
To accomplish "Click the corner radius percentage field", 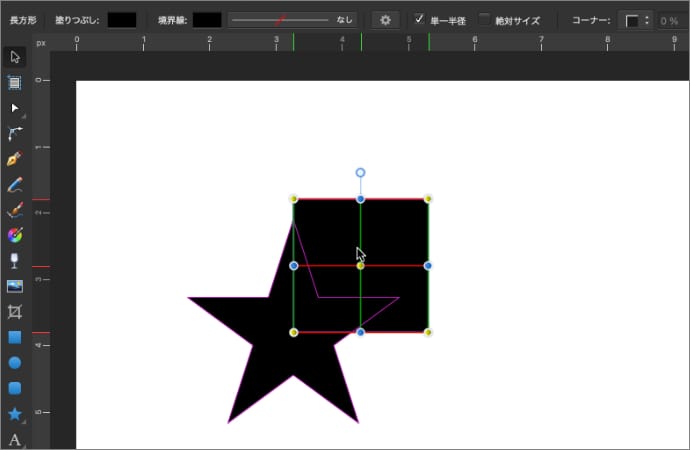I will [x=667, y=20].
